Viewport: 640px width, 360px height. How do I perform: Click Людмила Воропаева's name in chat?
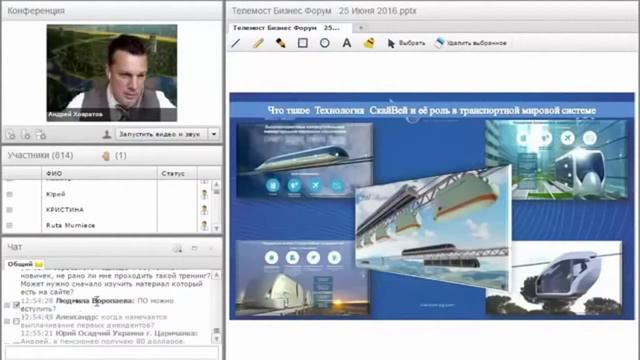point(95,301)
